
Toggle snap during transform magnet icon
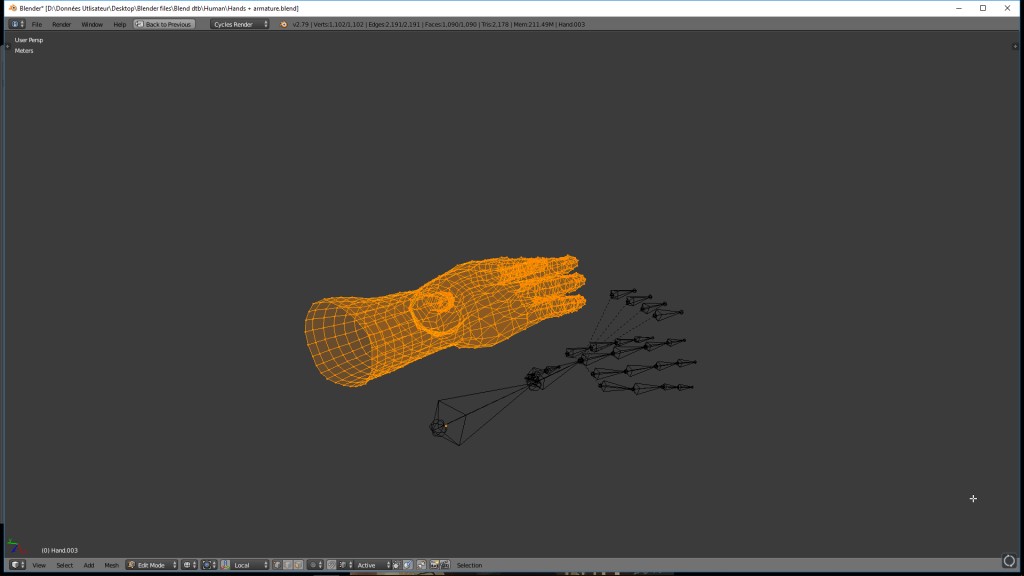click(333, 565)
